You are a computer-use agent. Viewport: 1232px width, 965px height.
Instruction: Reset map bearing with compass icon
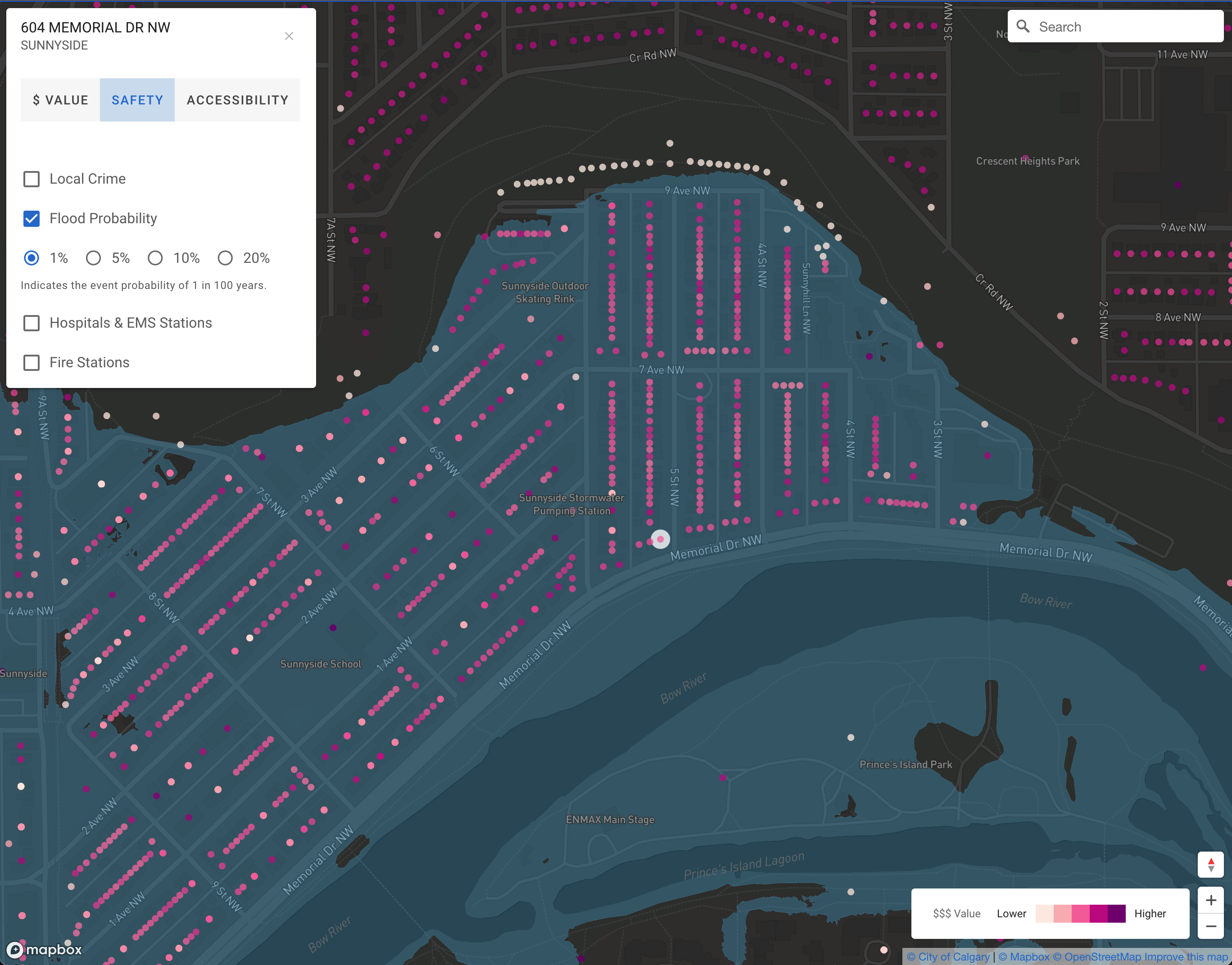click(x=1210, y=865)
